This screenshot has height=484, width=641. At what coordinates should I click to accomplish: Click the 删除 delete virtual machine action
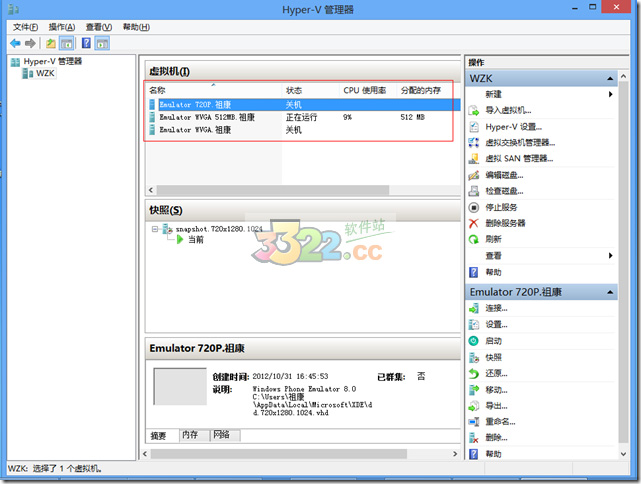tap(496, 438)
